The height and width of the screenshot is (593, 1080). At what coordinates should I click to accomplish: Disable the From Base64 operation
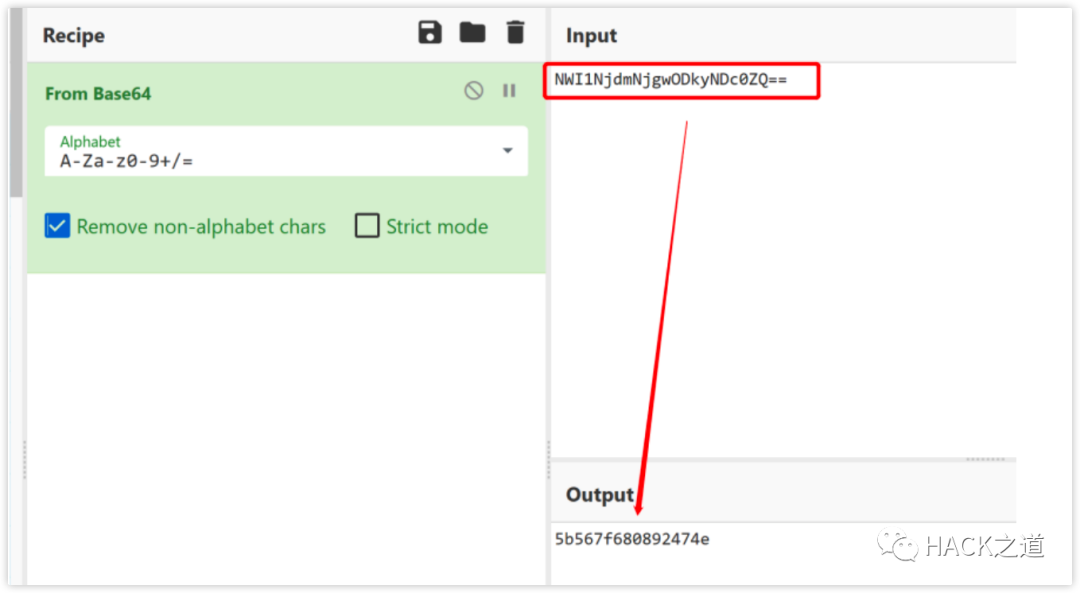[x=474, y=91]
